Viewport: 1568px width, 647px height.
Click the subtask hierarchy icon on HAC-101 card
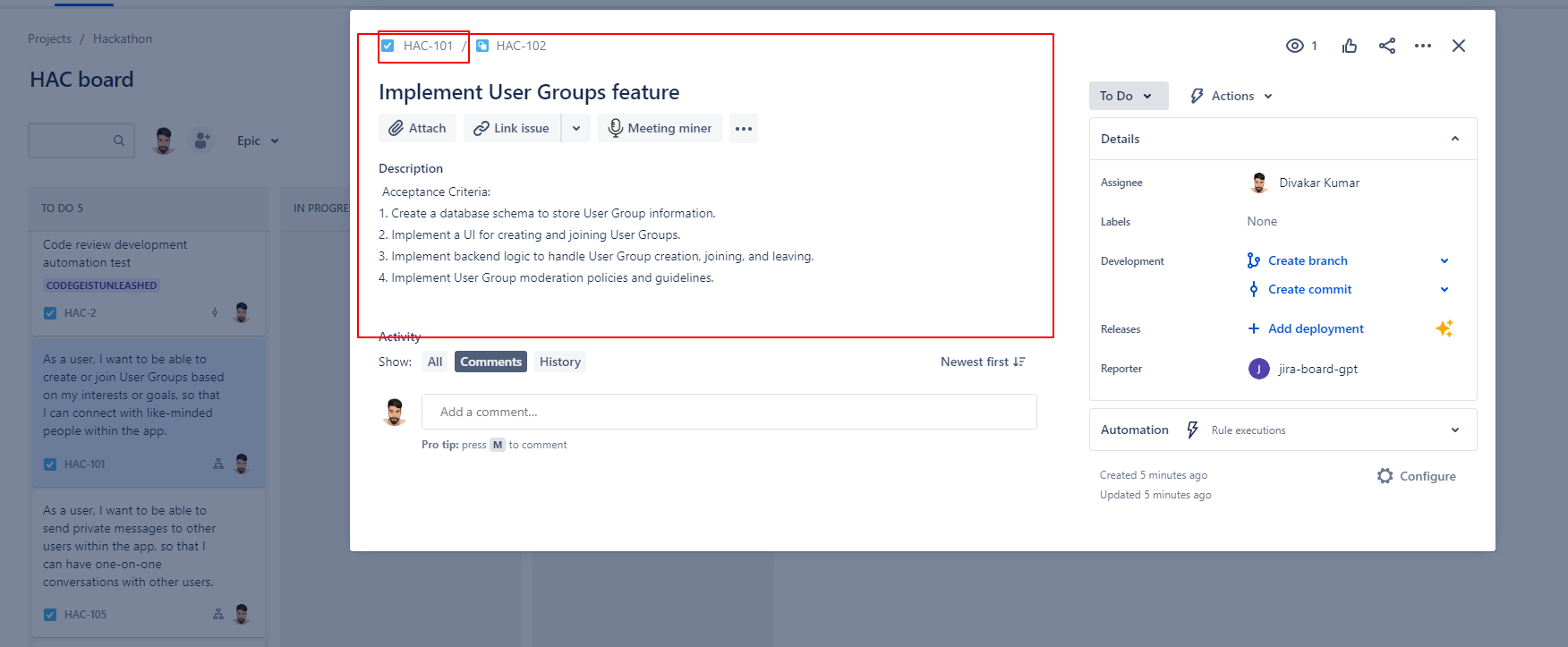coord(218,464)
